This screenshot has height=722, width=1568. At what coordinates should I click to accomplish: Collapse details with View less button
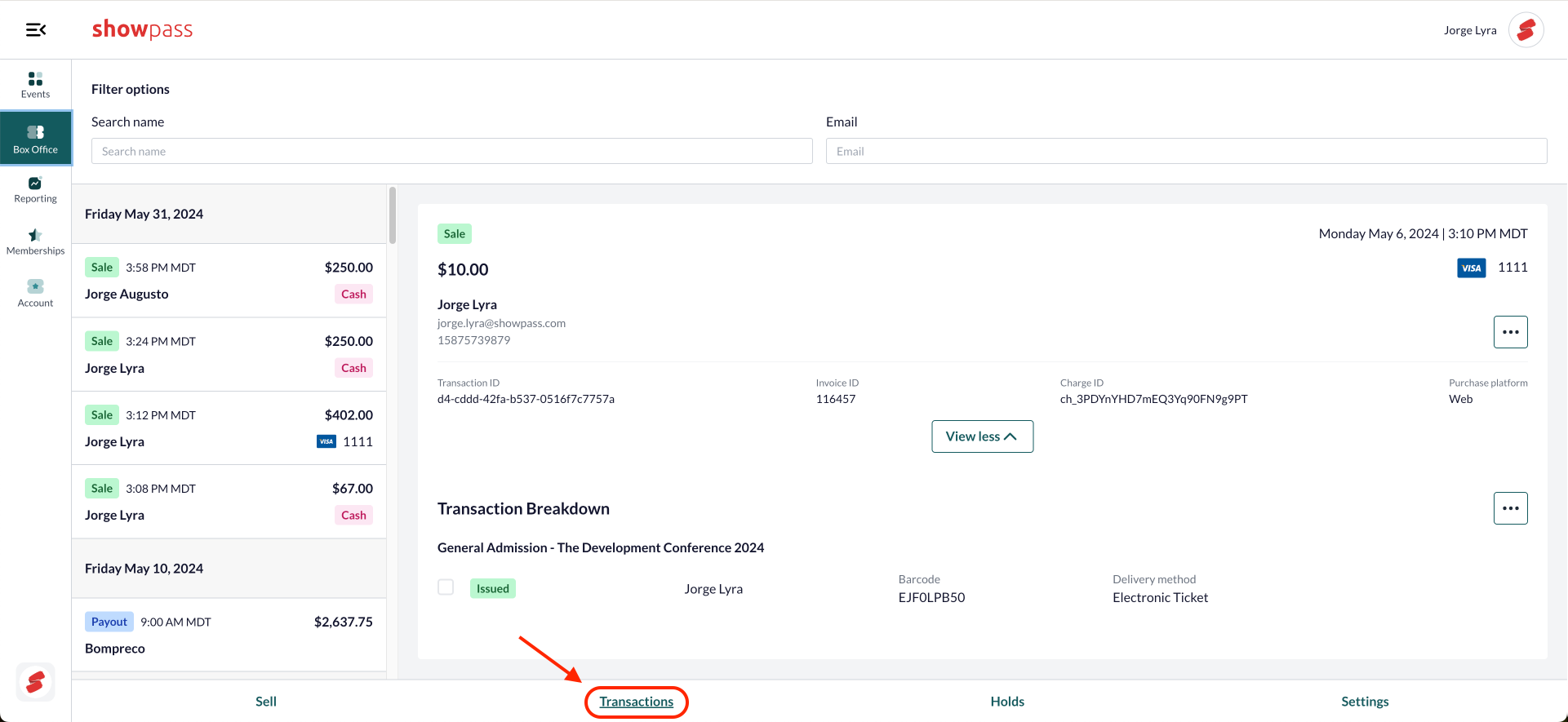[x=982, y=436]
